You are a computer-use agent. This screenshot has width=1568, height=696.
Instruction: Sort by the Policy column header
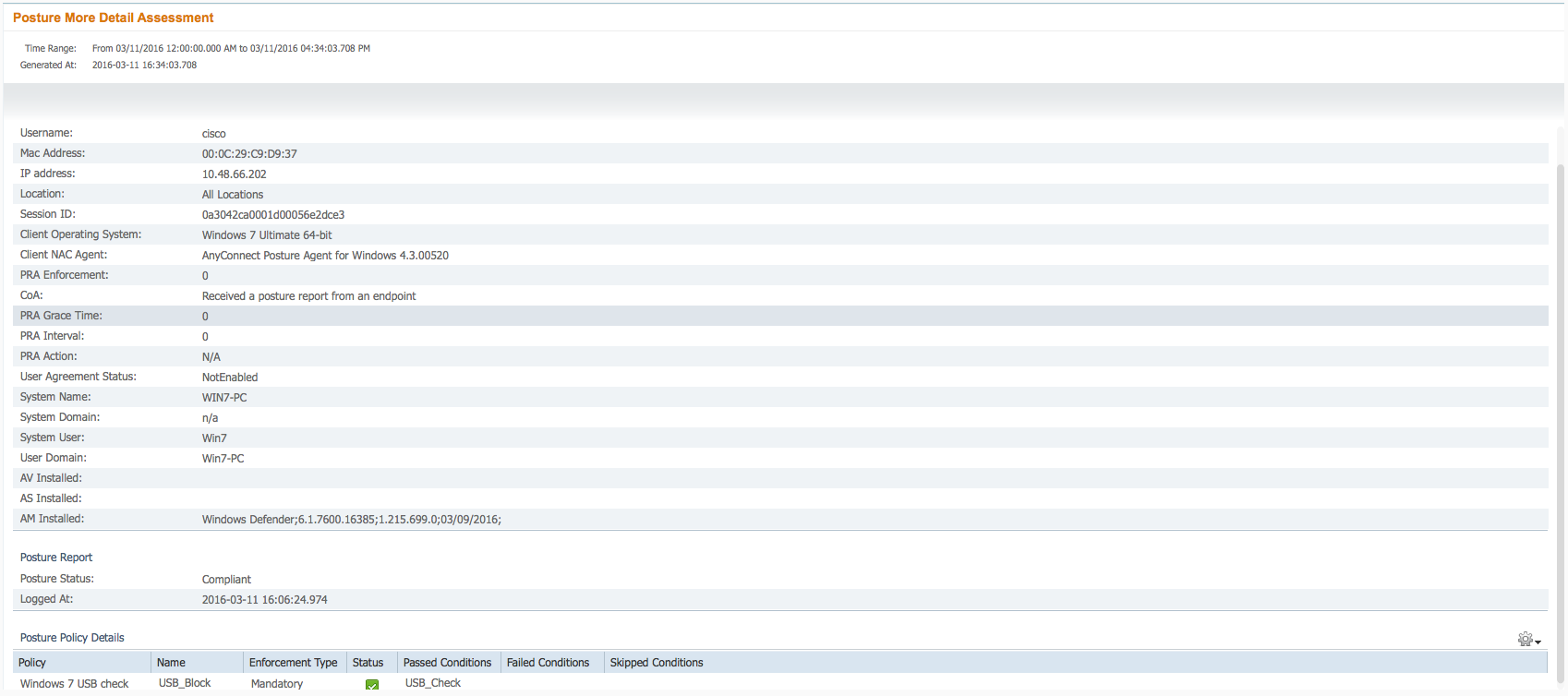(81, 663)
